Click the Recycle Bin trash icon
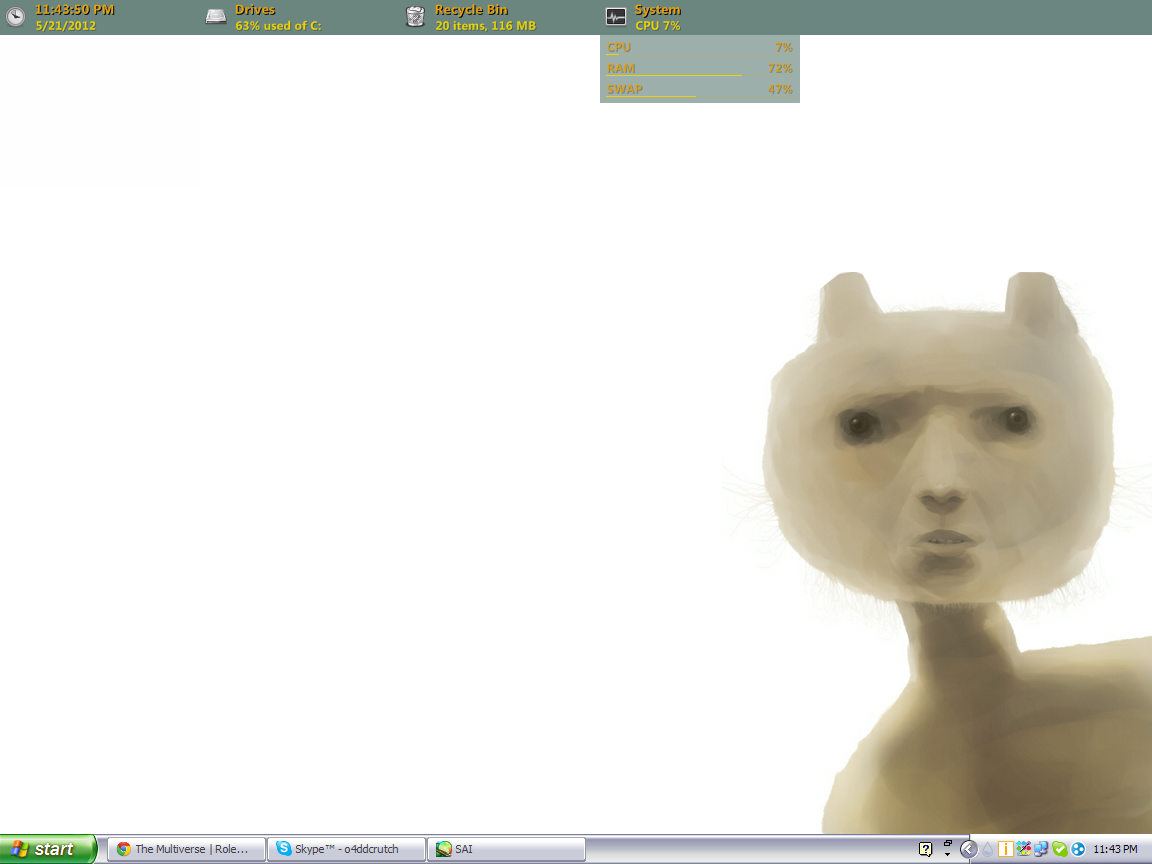 [x=415, y=16]
